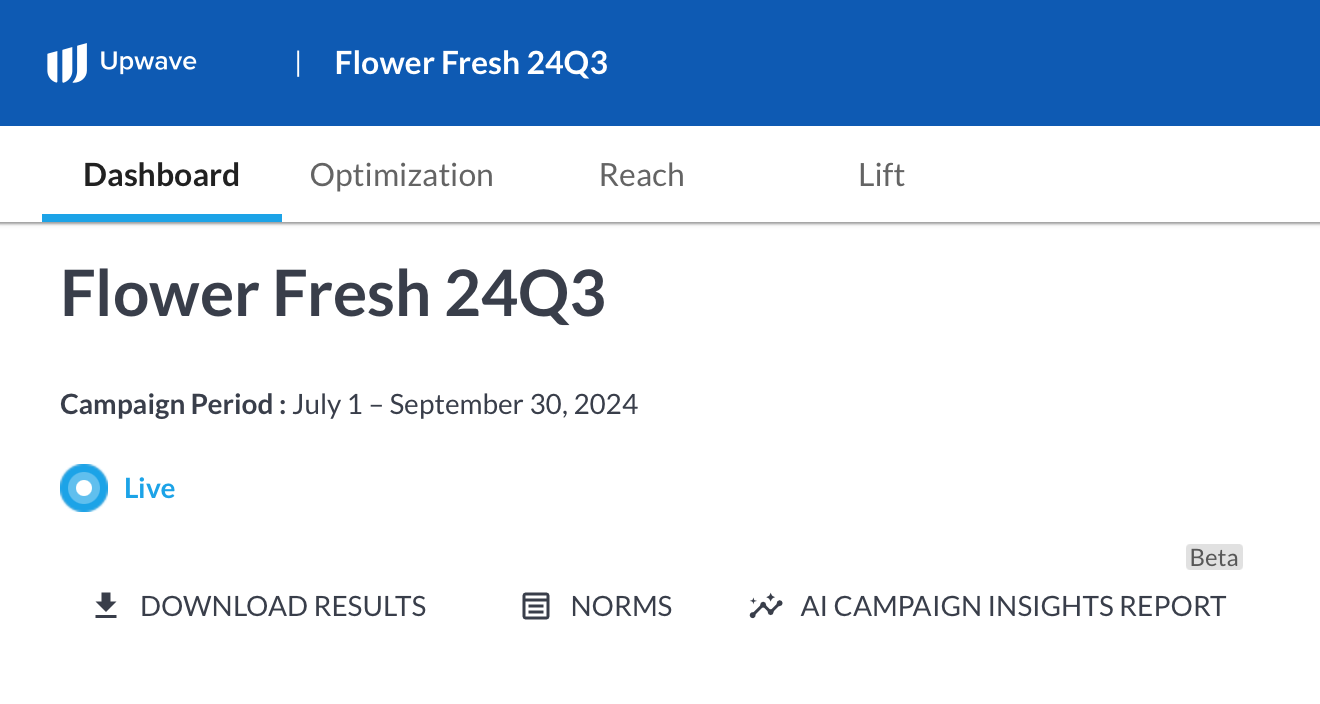Open the Dashboard tab

click(x=161, y=175)
